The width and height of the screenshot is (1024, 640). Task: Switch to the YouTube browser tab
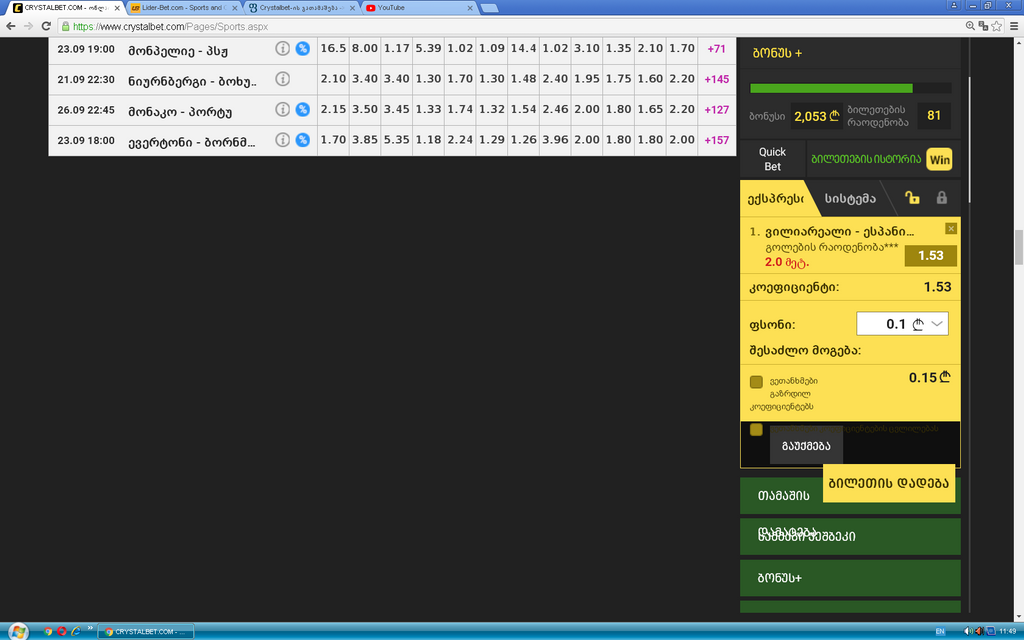(418, 8)
